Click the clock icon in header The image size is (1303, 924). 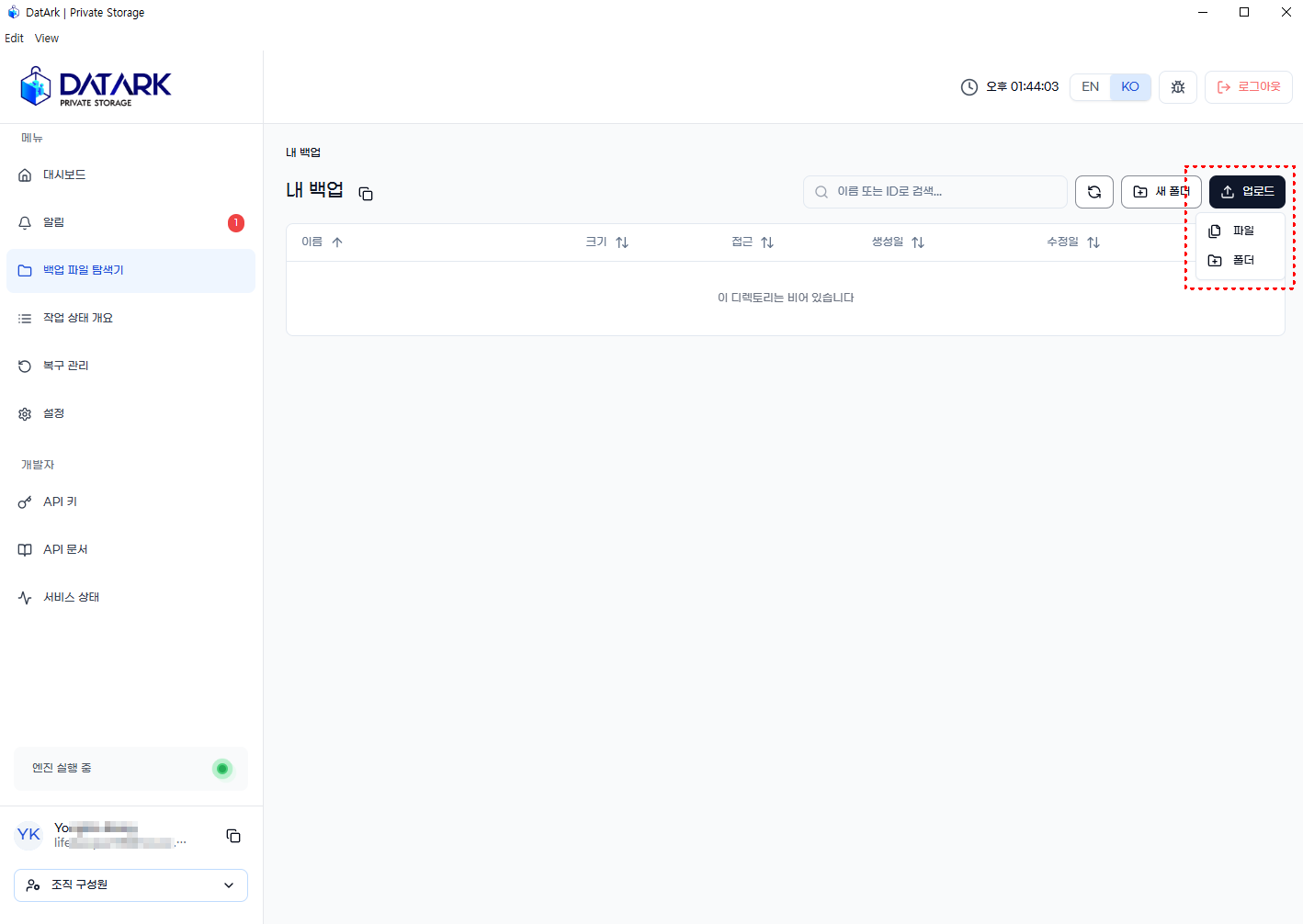click(969, 87)
